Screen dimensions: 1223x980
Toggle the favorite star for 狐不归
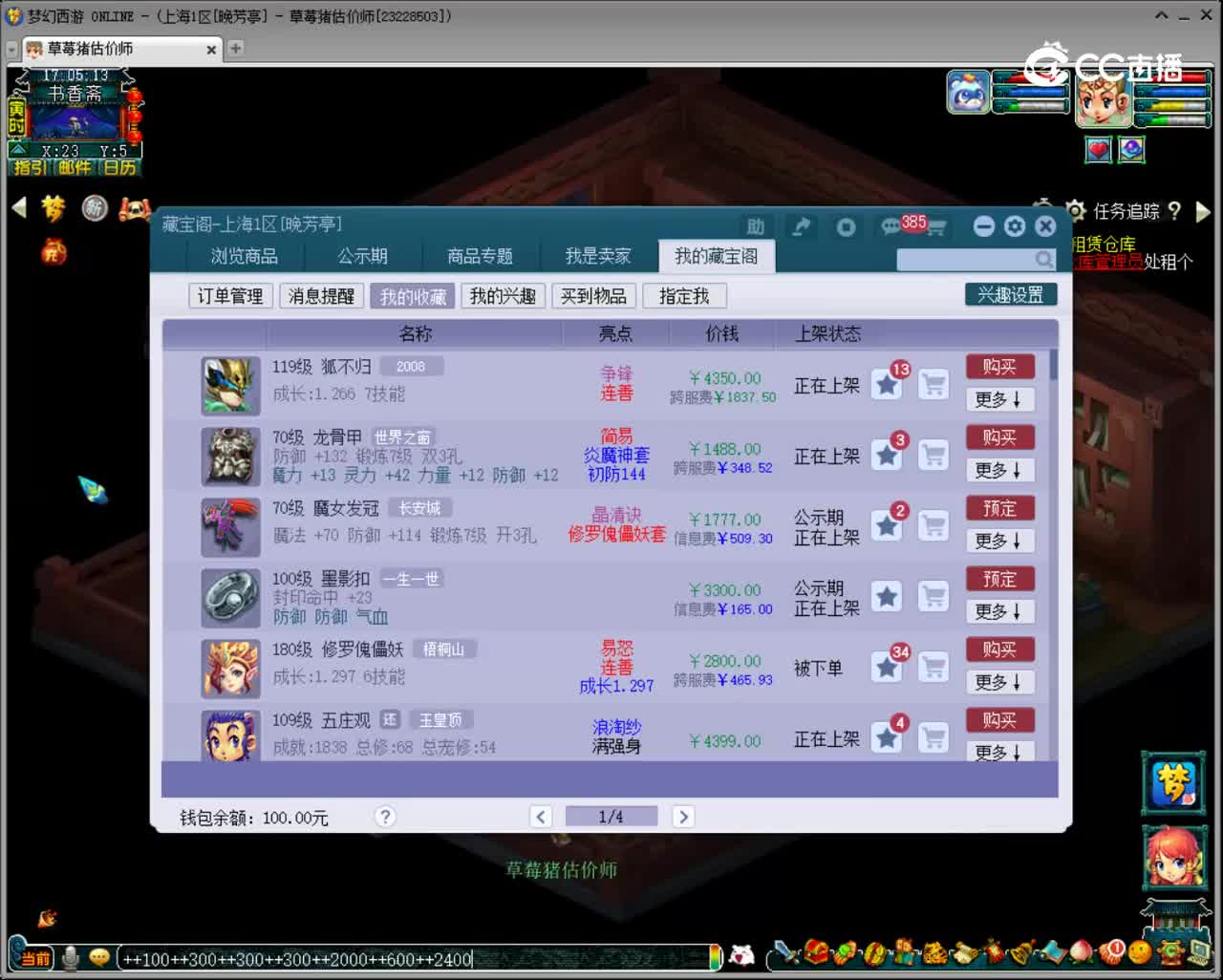click(x=888, y=384)
